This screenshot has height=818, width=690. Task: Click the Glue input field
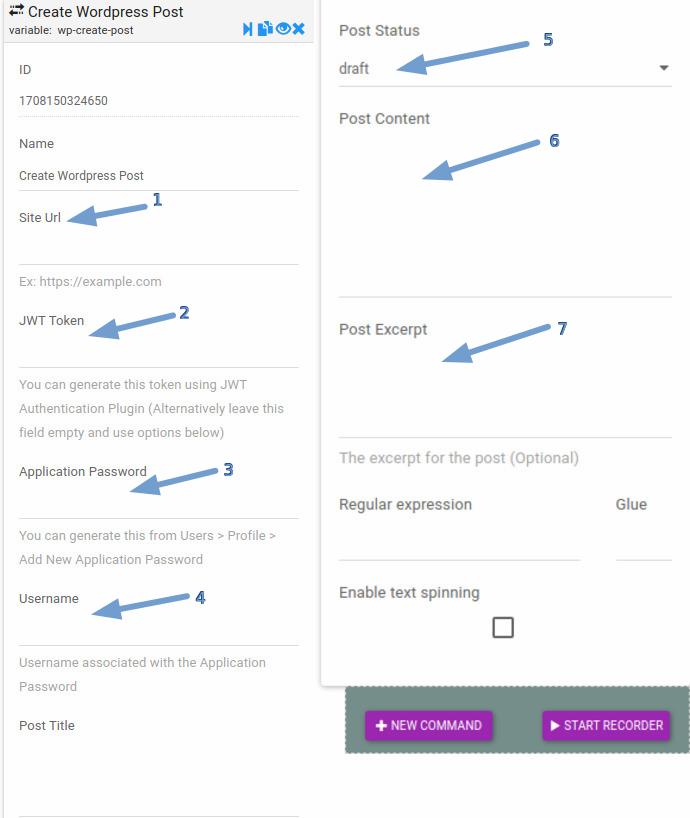point(644,542)
